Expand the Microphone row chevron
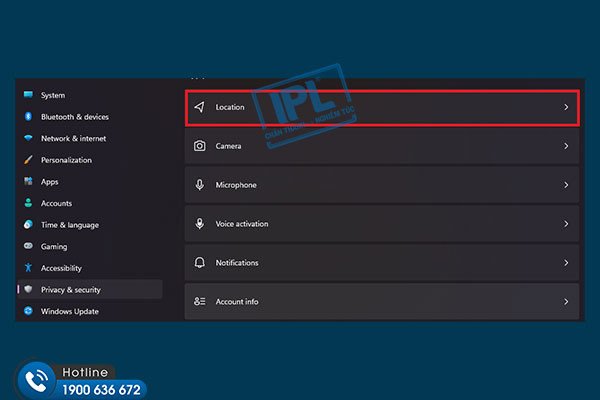Screen dimensions: 600x400 [x=566, y=185]
